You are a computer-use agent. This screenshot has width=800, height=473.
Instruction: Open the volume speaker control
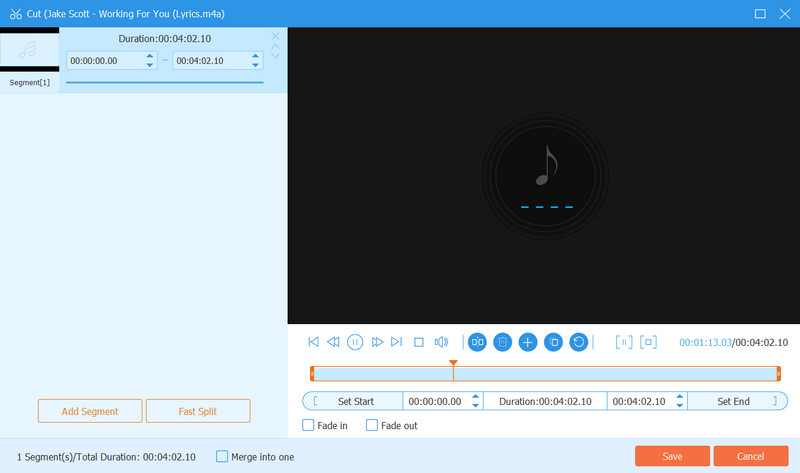point(441,342)
